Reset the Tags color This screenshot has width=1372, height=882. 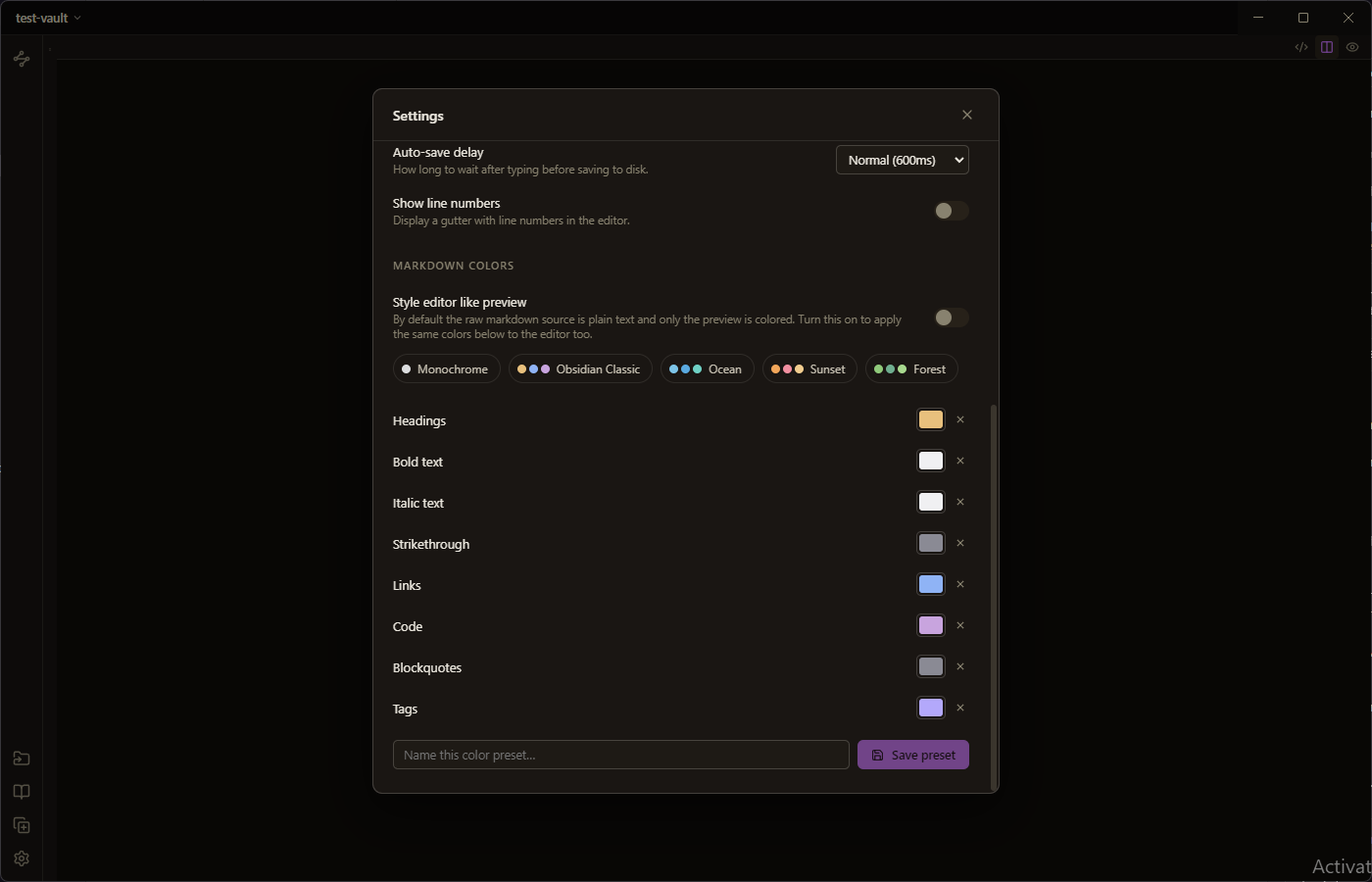(x=960, y=708)
